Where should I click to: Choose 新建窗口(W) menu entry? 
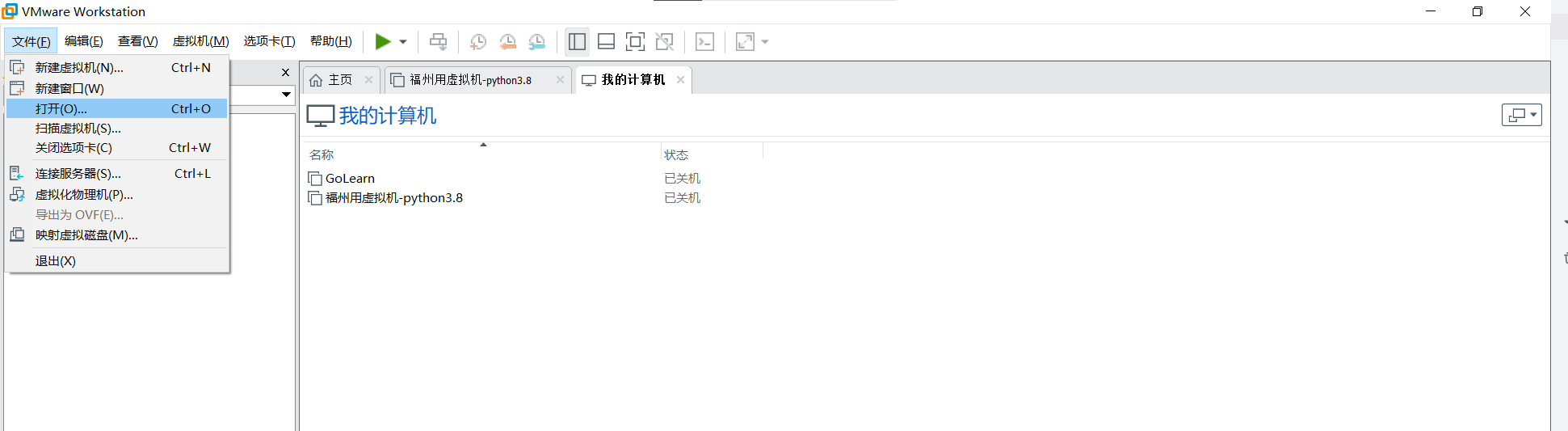(x=117, y=88)
